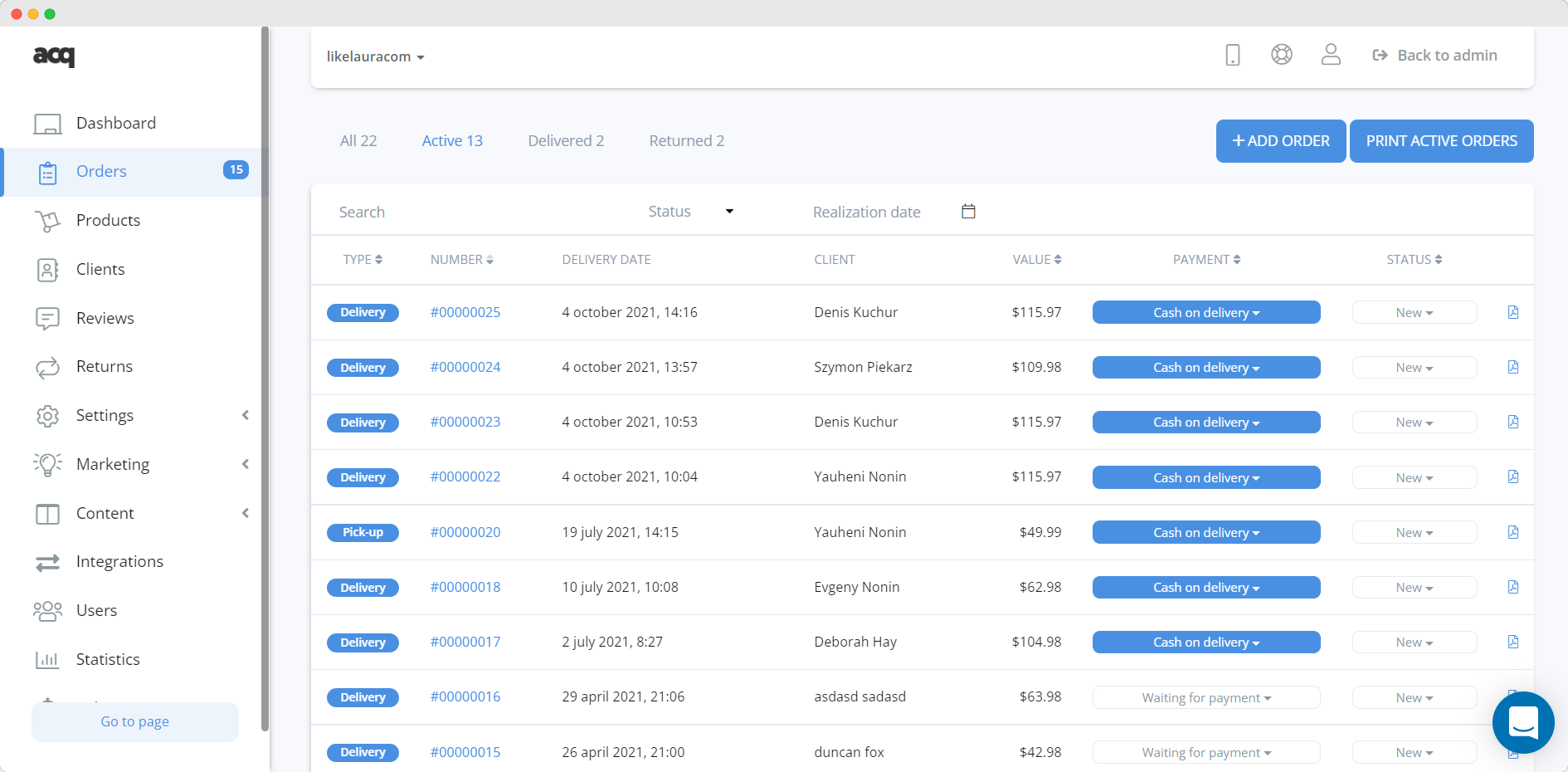Click the acq logo
Image resolution: width=1568 pixels, height=772 pixels.
pos(54,56)
